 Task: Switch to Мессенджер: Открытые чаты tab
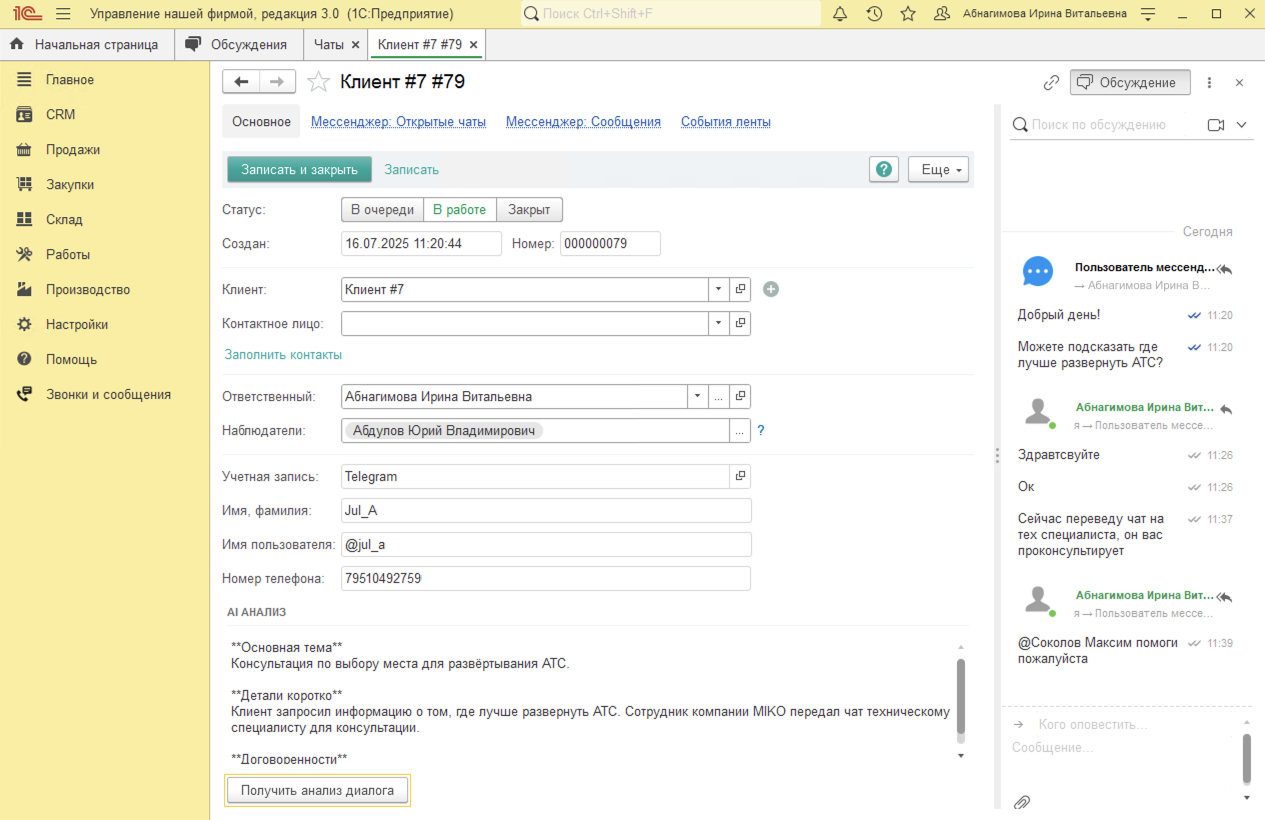point(398,122)
